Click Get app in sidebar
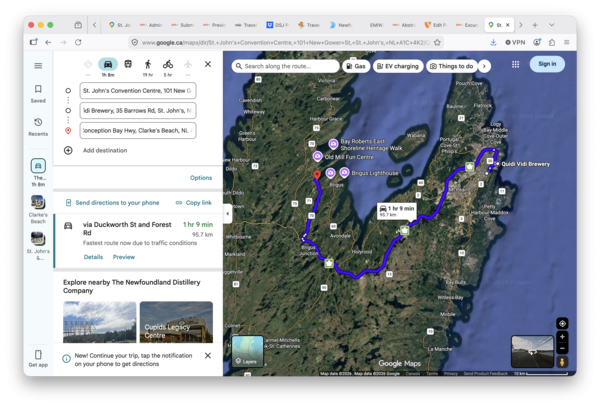The image size is (600, 407). [38, 358]
